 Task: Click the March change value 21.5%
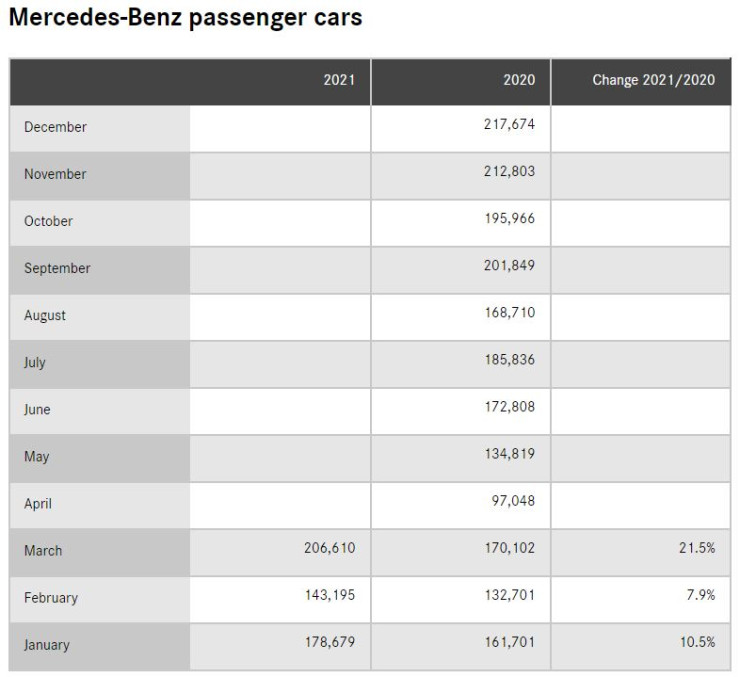[697, 548]
